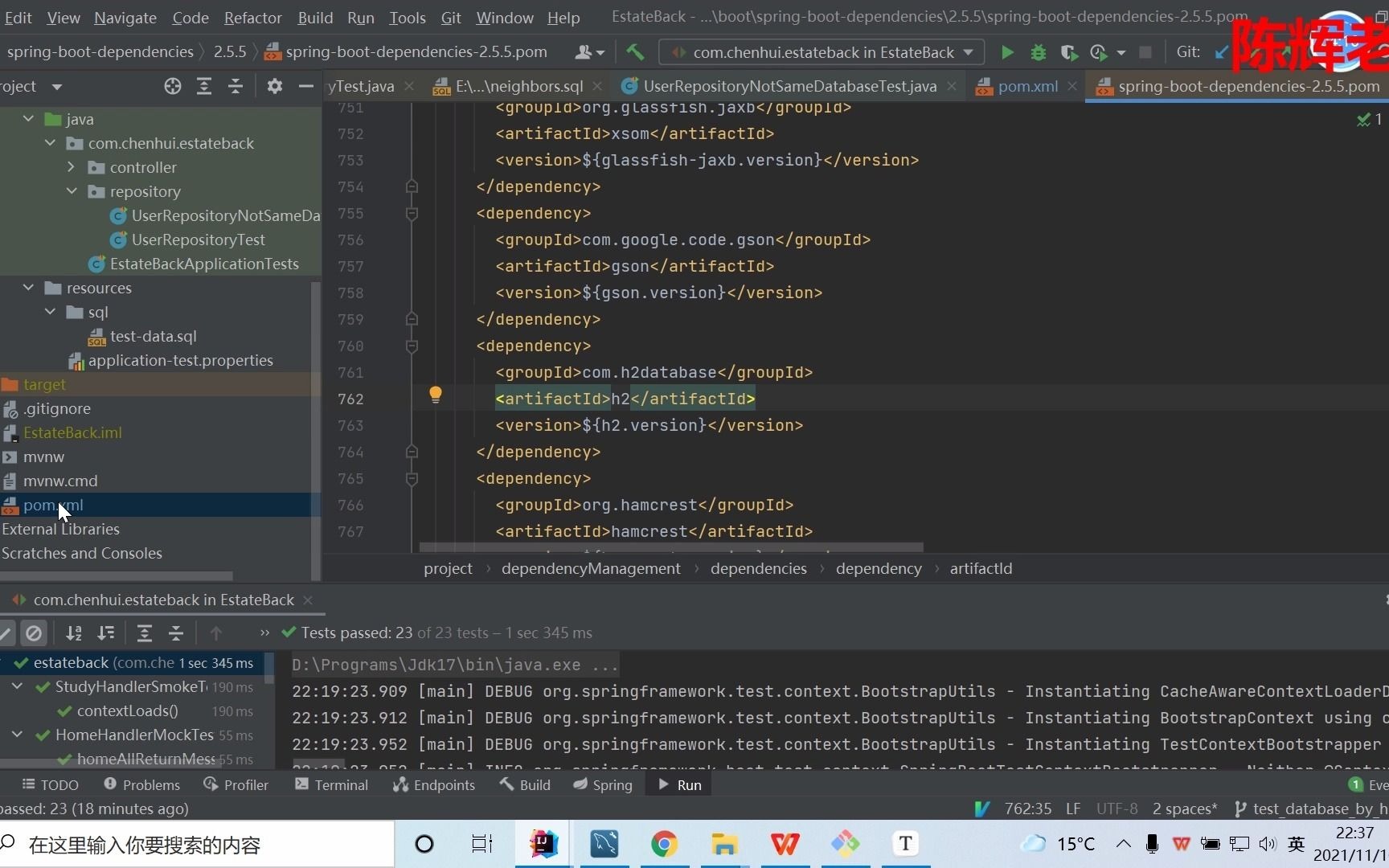Sort test results alphabetically
This screenshot has width=1389, height=868.
pyautogui.click(x=74, y=633)
